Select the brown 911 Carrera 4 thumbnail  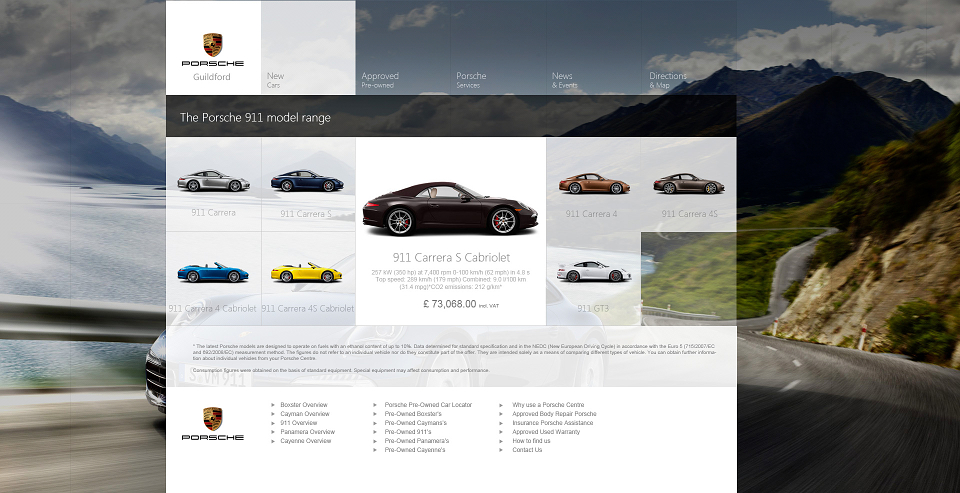(593, 184)
